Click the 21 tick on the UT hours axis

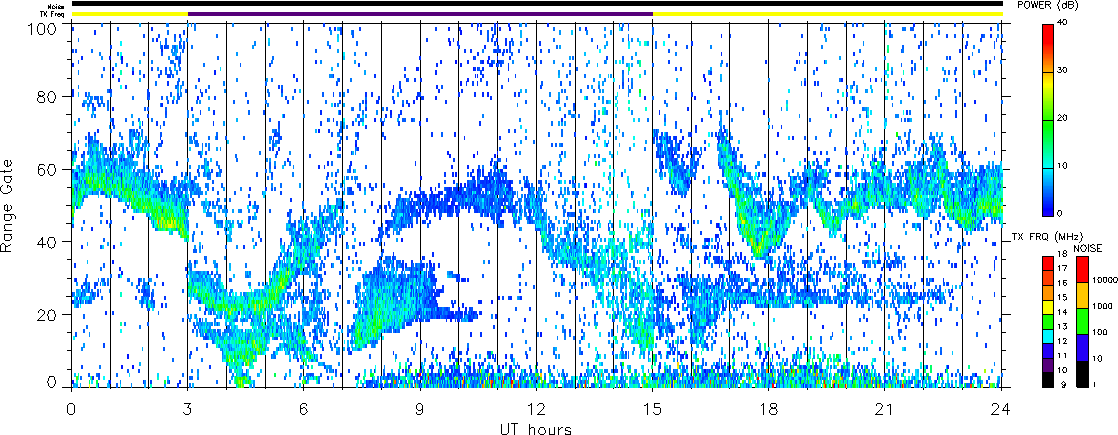pyautogui.click(x=885, y=409)
